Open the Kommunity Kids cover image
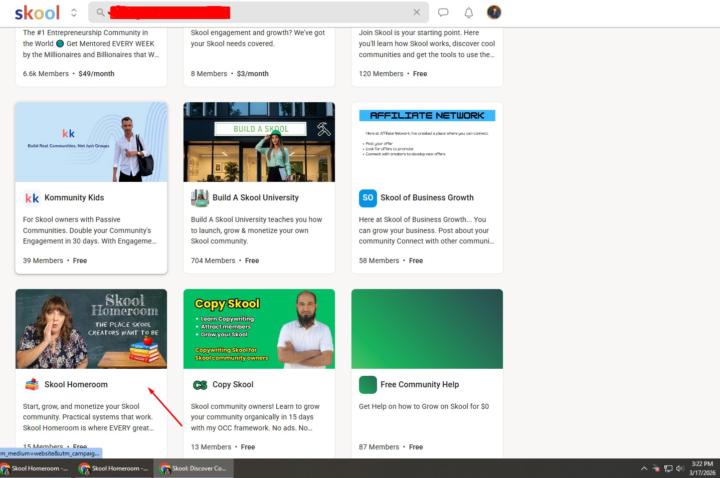Image resolution: width=720 pixels, height=478 pixels. (91, 142)
